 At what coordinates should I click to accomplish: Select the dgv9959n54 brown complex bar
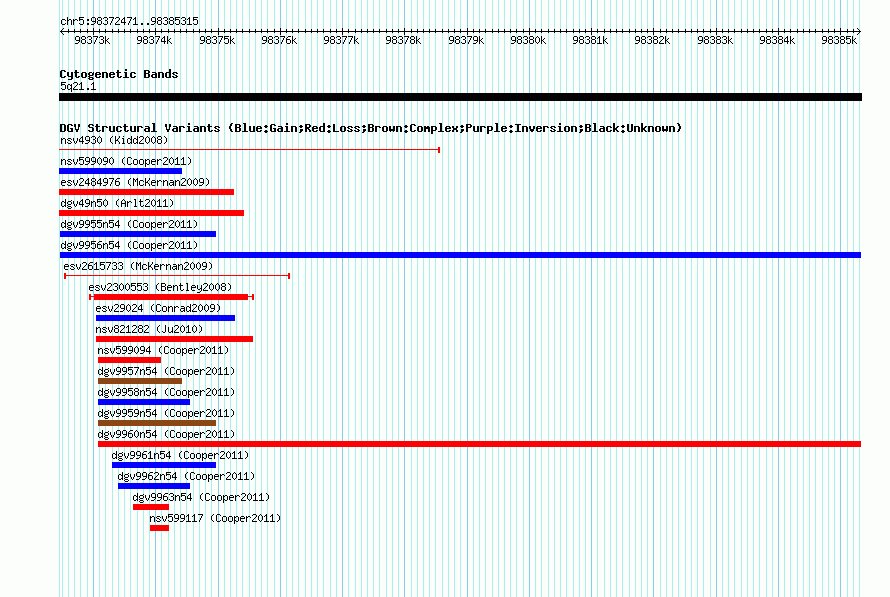(157, 423)
